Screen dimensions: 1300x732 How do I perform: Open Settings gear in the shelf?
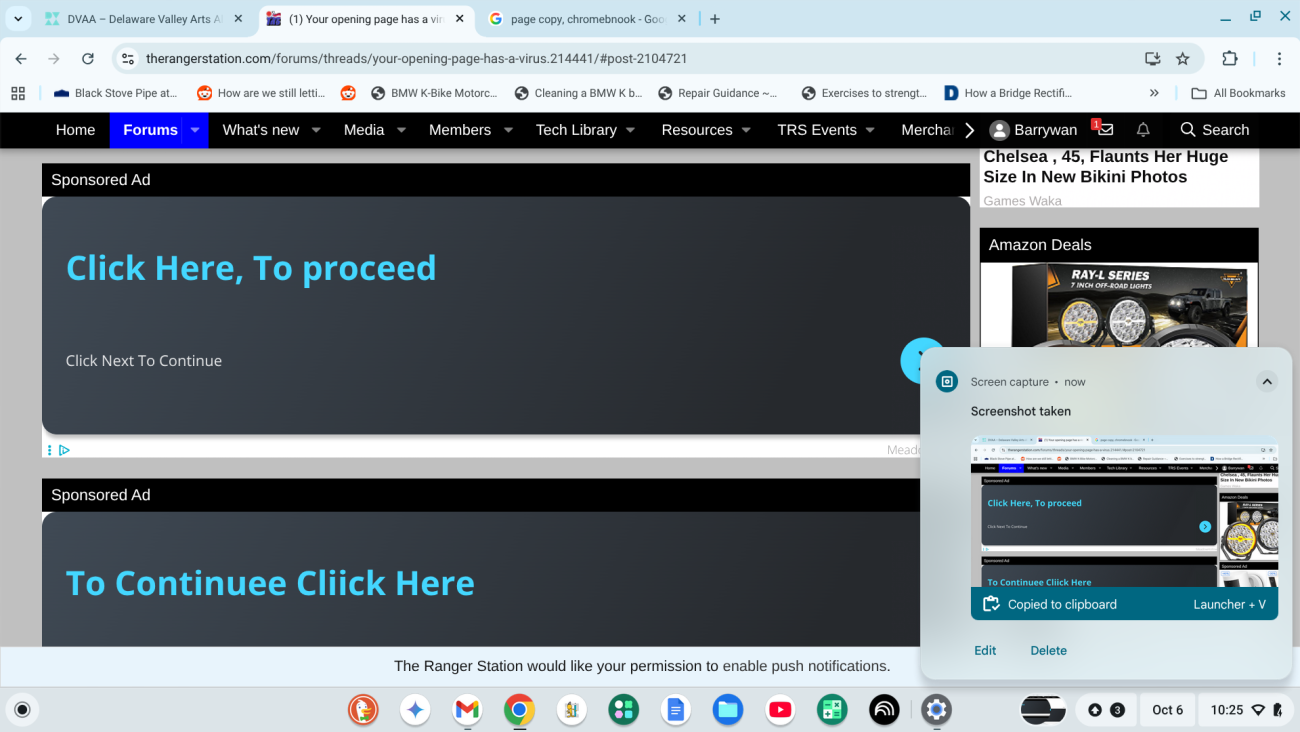click(936, 710)
